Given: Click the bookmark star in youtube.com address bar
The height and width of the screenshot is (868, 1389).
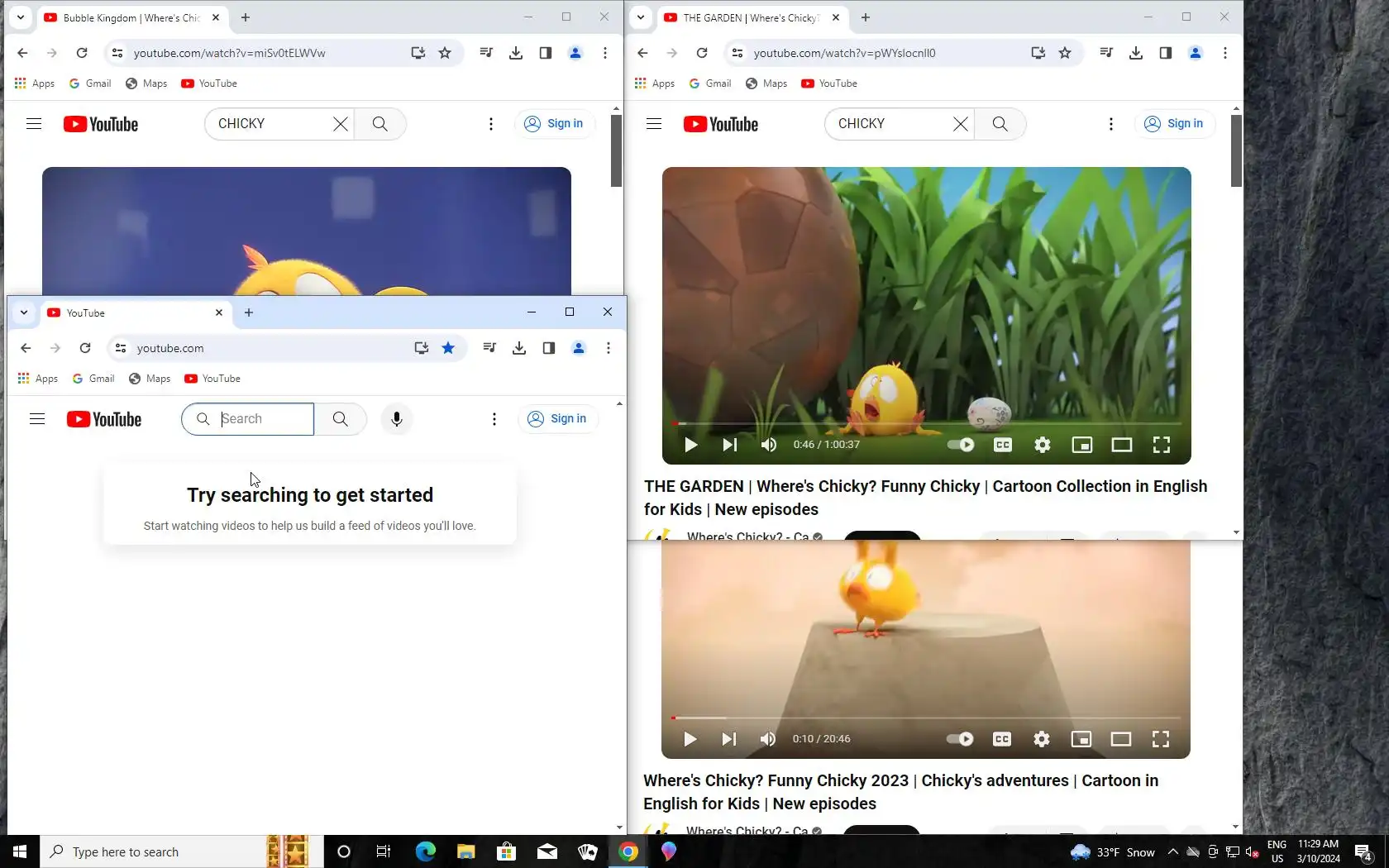Looking at the screenshot, I should [x=448, y=348].
